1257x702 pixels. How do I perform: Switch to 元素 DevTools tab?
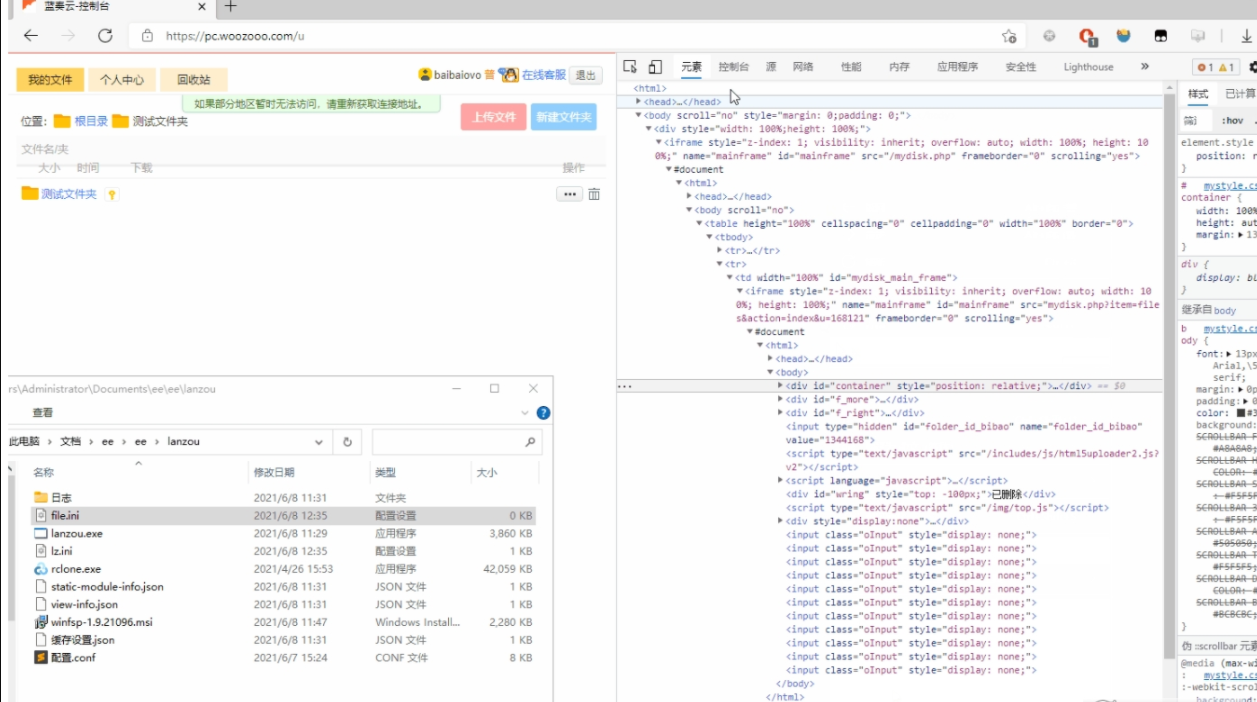pyautogui.click(x=692, y=67)
